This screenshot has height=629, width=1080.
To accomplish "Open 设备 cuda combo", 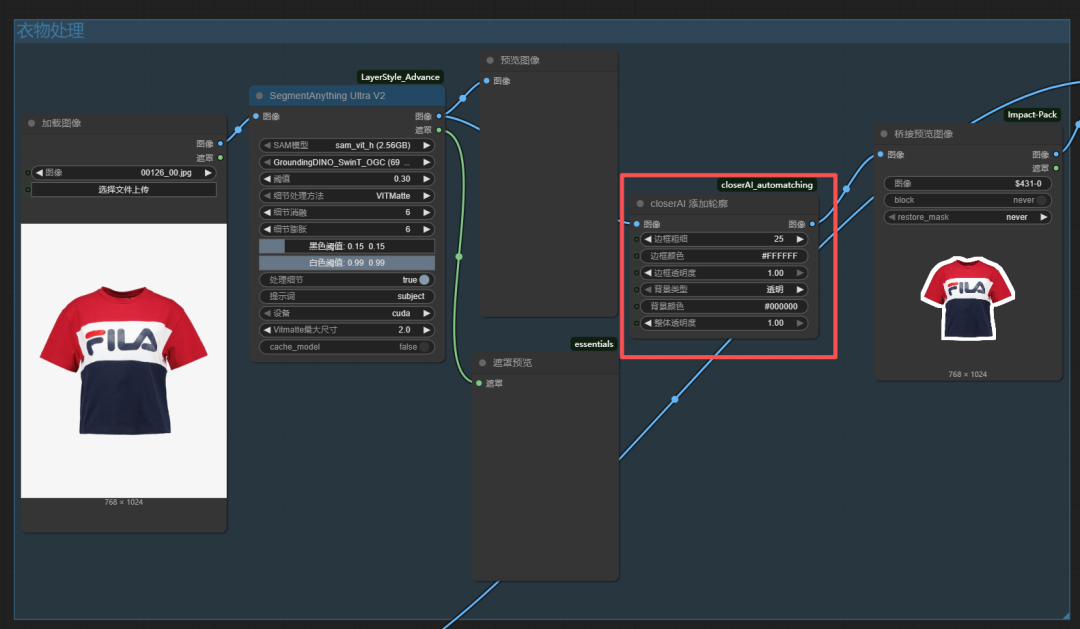I will click(x=346, y=313).
